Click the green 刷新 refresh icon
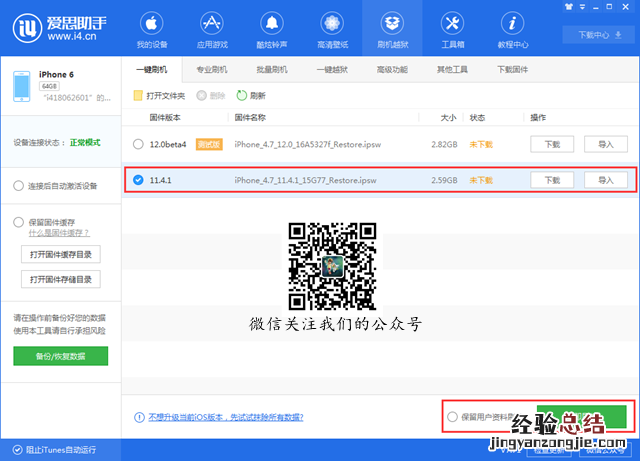 coord(242,96)
